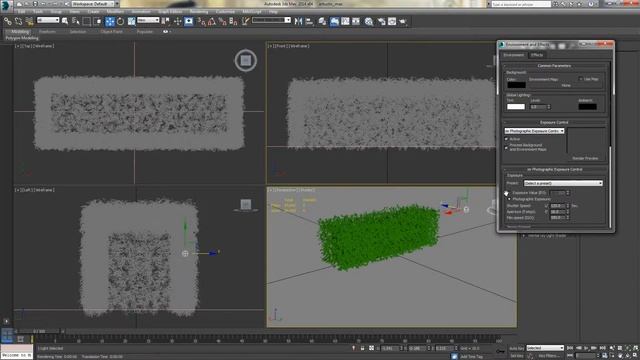The width and height of the screenshot is (640, 360).
Task: Click the Play Animation button
Action: click(x=587, y=348)
